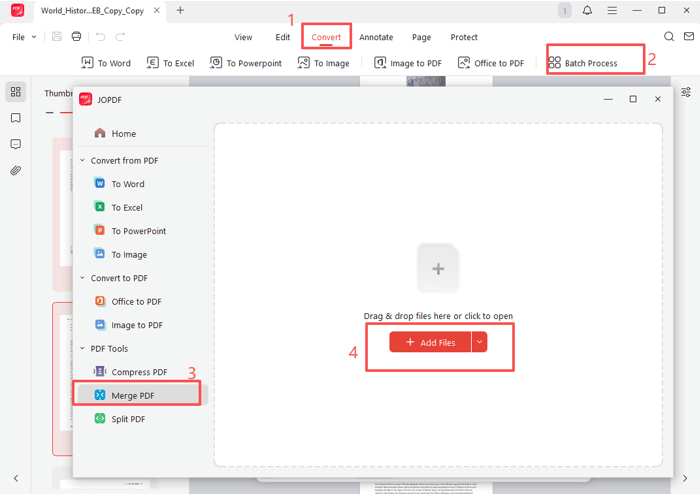This screenshot has width=700, height=494.
Task: Click the Add Files button
Action: tap(430, 342)
